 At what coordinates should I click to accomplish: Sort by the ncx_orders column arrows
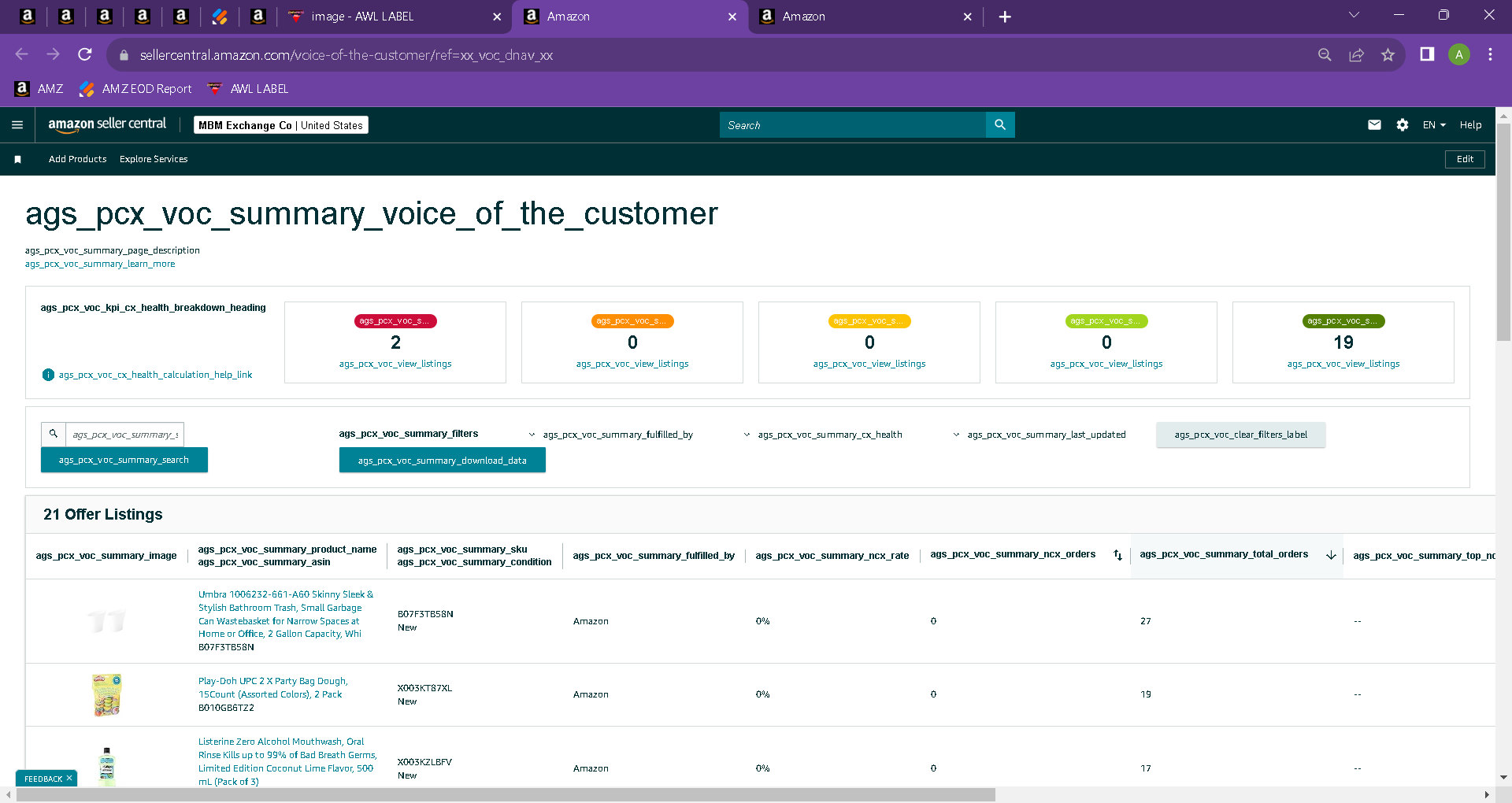click(x=1117, y=555)
